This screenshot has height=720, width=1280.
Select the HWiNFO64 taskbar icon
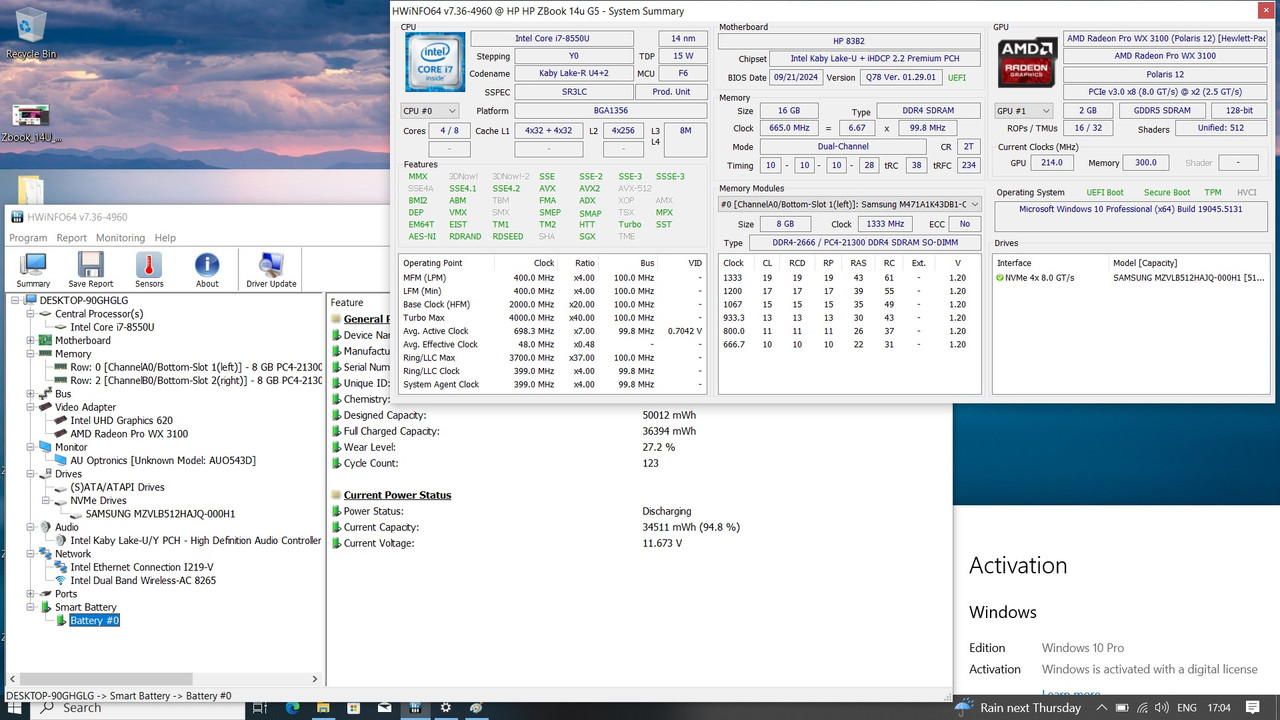pos(414,707)
